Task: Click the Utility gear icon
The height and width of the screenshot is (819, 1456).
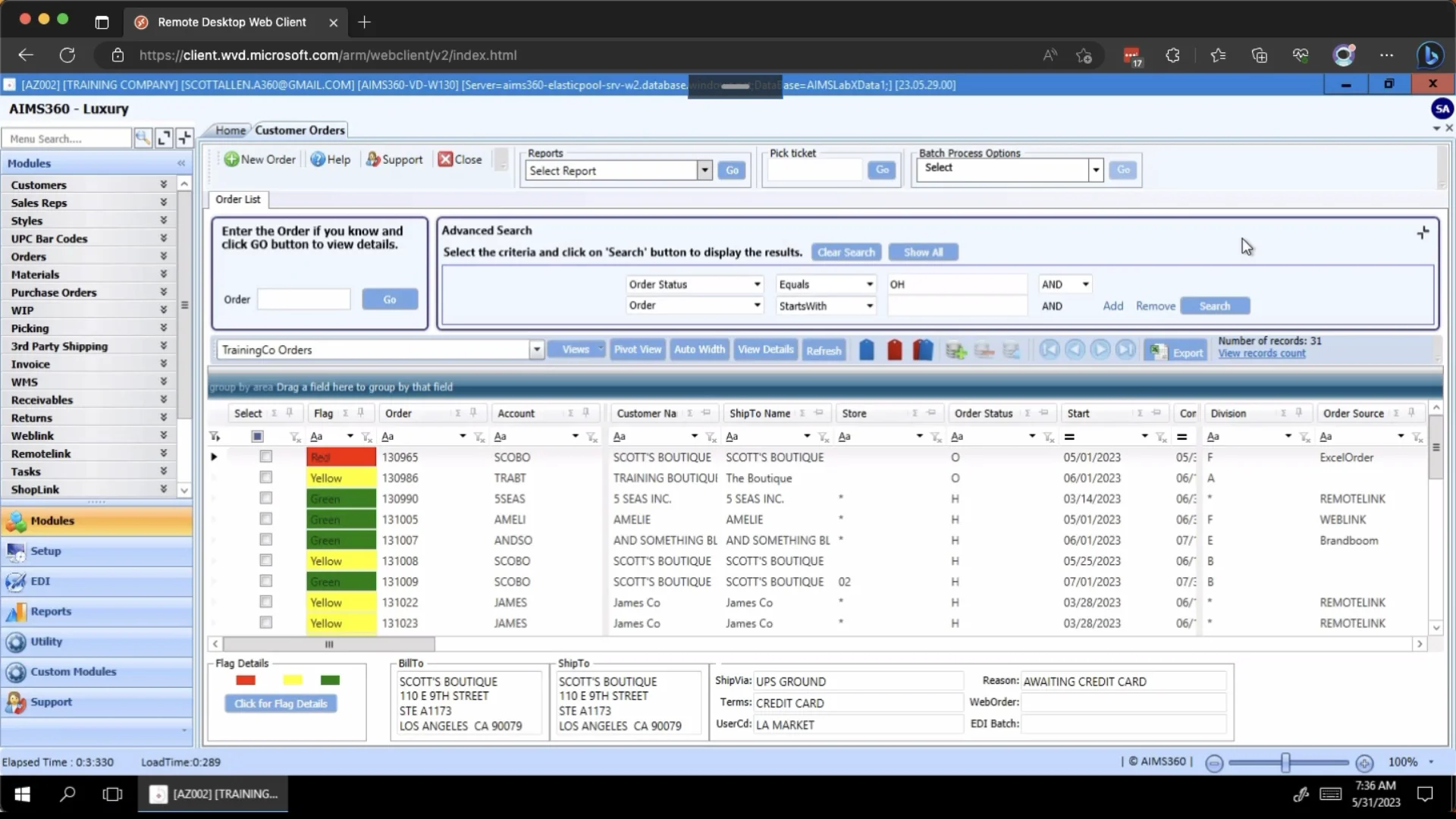Action: [17, 642]
